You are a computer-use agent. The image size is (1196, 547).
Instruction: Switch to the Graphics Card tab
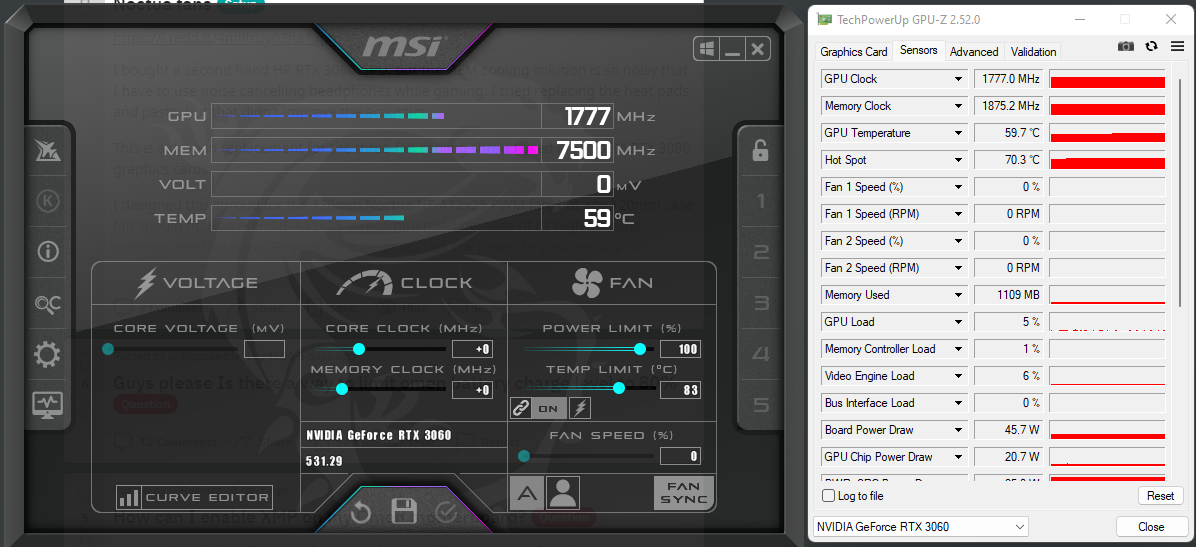pos(854,52)
